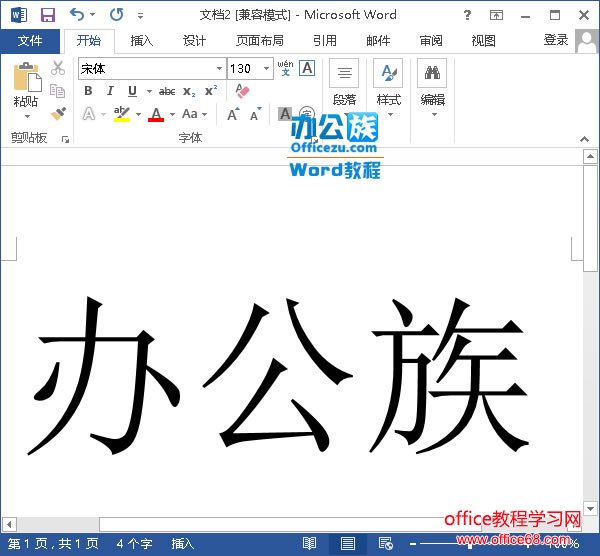Apply yellow highlight color

point(122,114)
